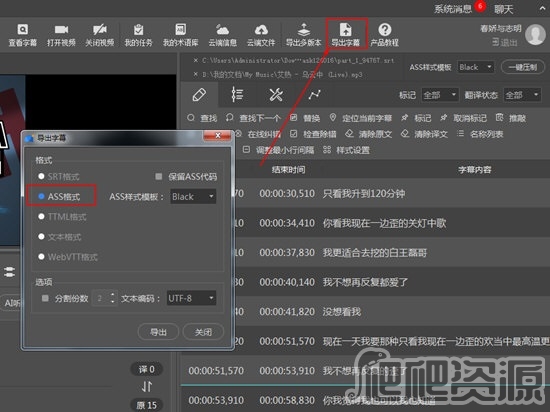Click 定位当前字幕 tool

pos(361,118)
